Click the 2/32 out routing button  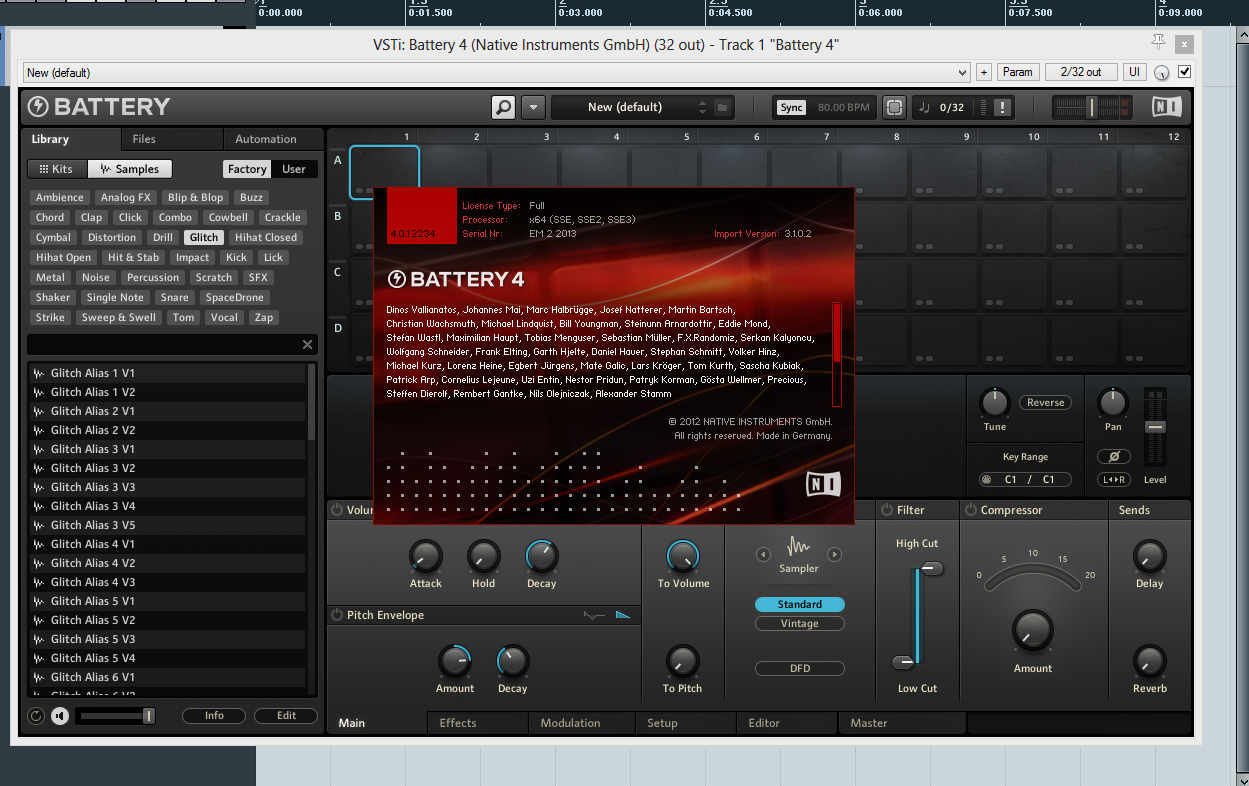point(1081,72)
